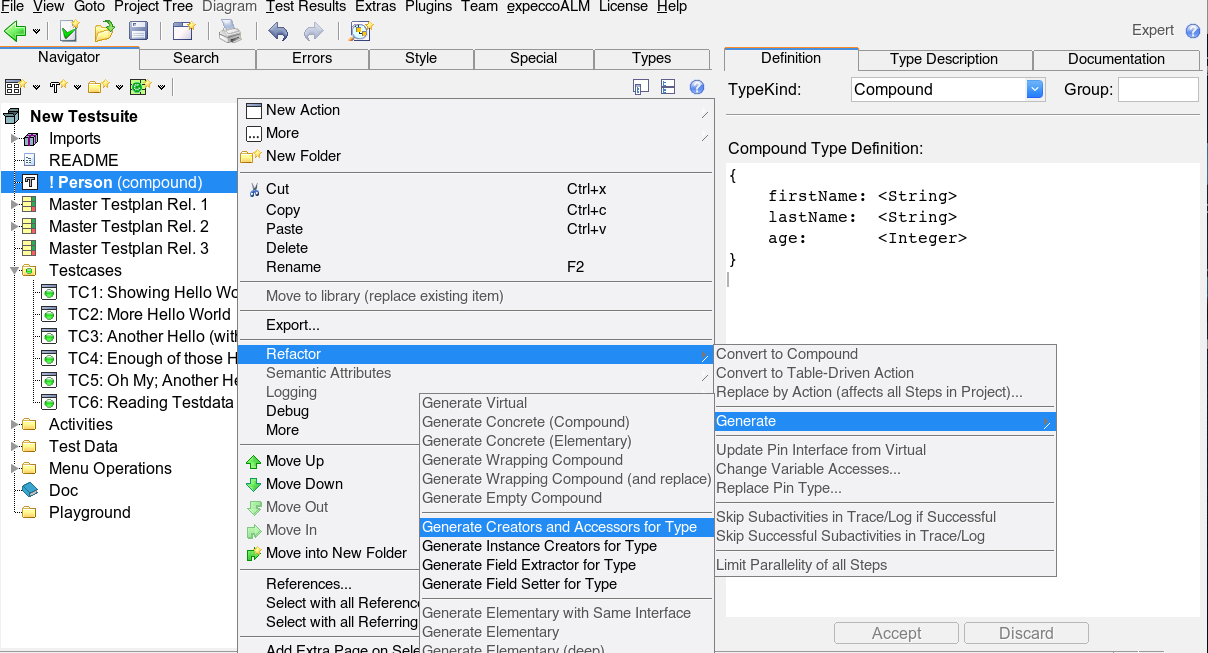
Task: Click into the Group input field
Action: 1157,89
